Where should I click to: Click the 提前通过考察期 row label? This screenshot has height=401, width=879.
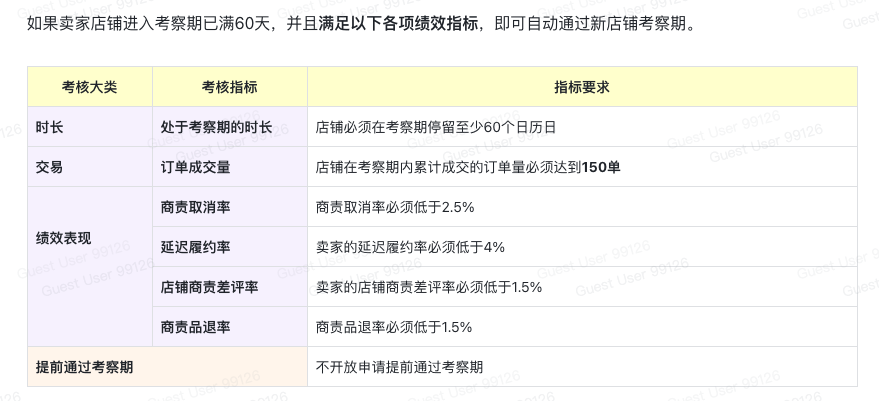click(x=85, y=367)
